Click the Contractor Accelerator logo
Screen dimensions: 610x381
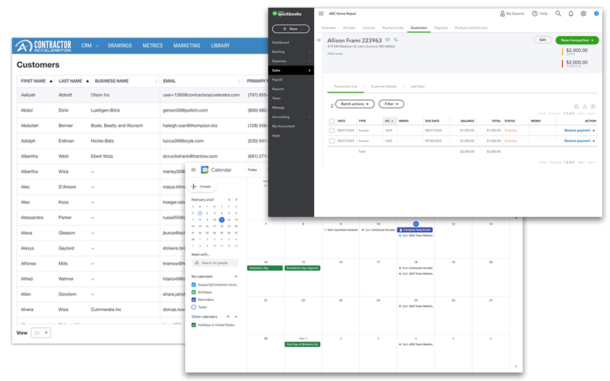coord(44,46)
